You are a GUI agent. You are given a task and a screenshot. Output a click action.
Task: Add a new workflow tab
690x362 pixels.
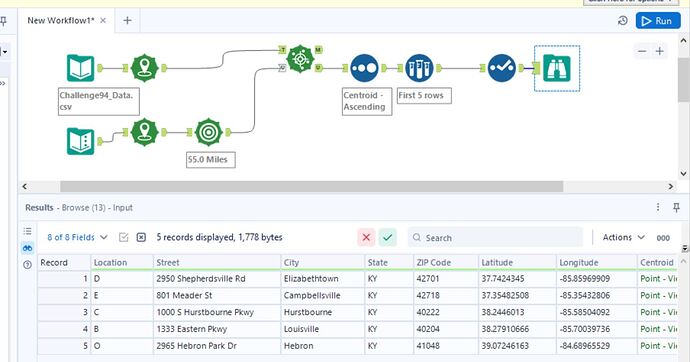(x=127, y=20)
